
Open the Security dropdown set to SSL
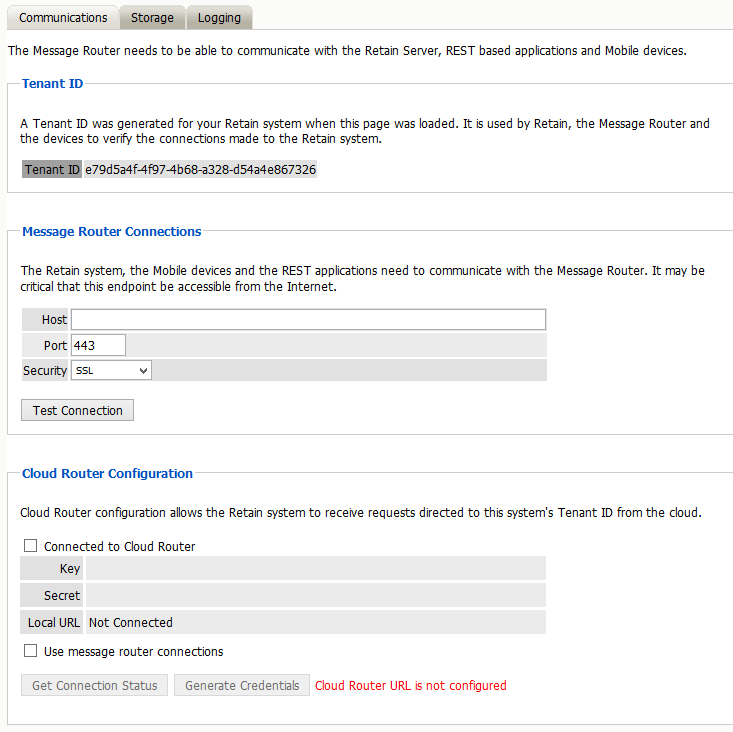point(111,371)
